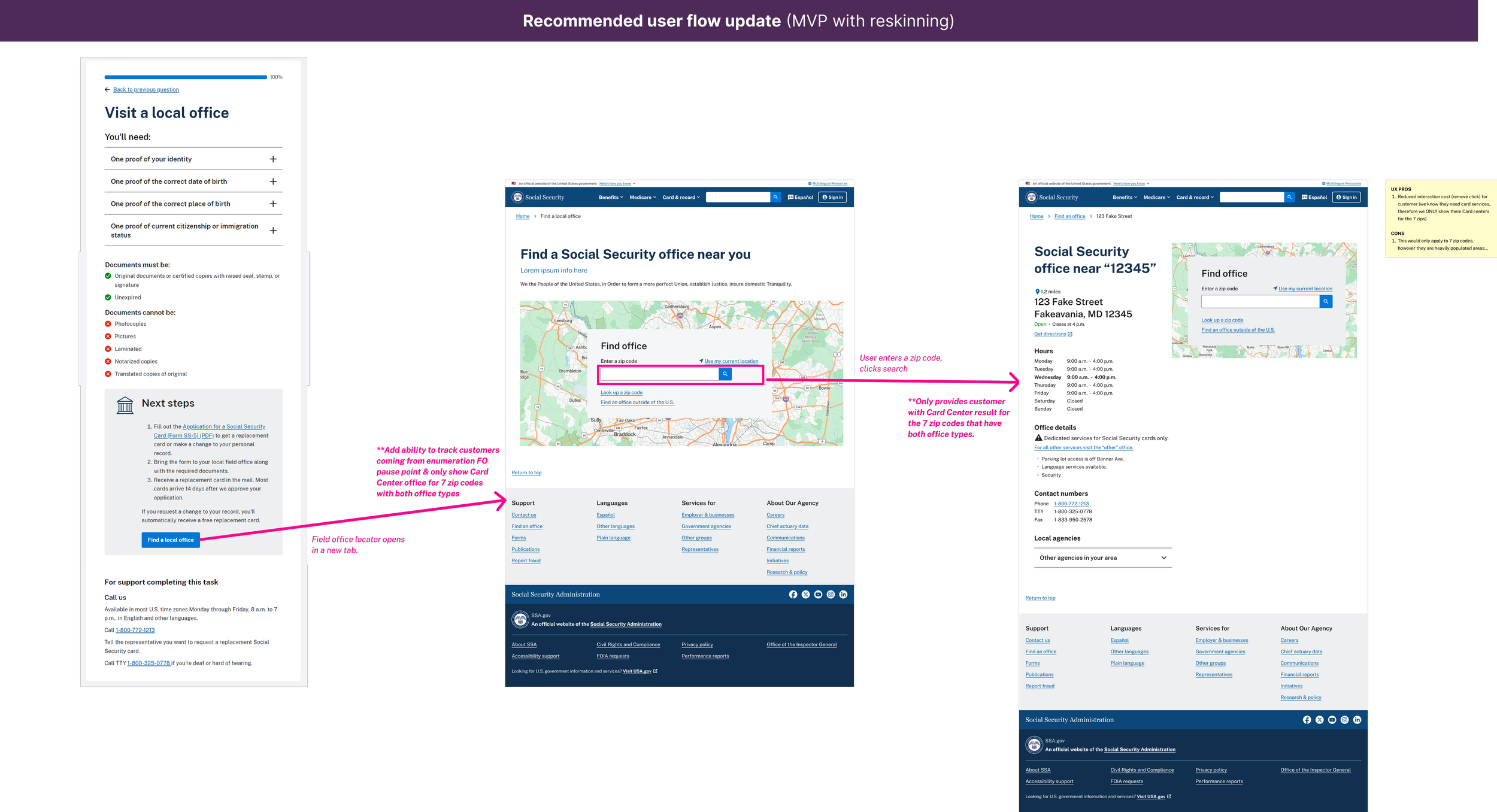
Task: Click the search icon in right page header
Action: [1289, 197]
